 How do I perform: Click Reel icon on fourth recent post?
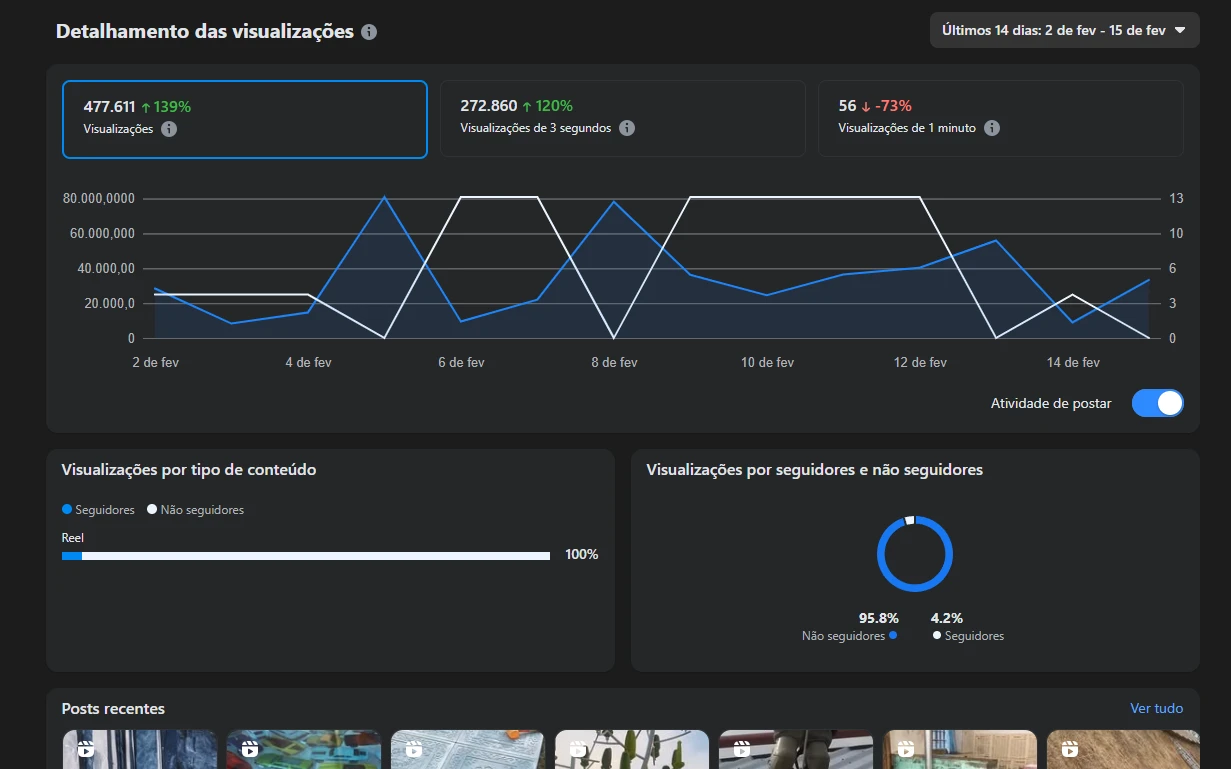click(578, 749)
